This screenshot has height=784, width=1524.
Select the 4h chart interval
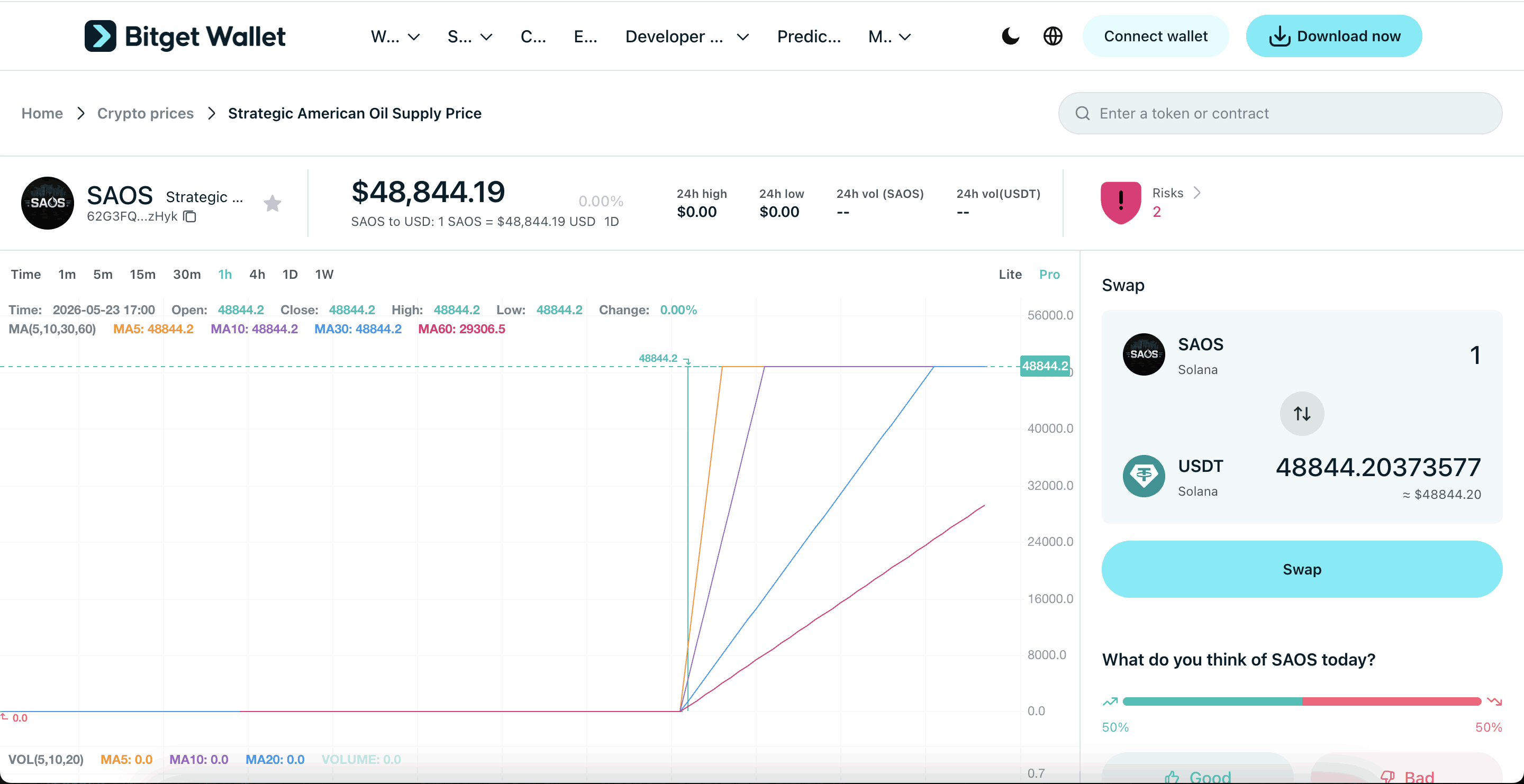[x=257, y=275]
